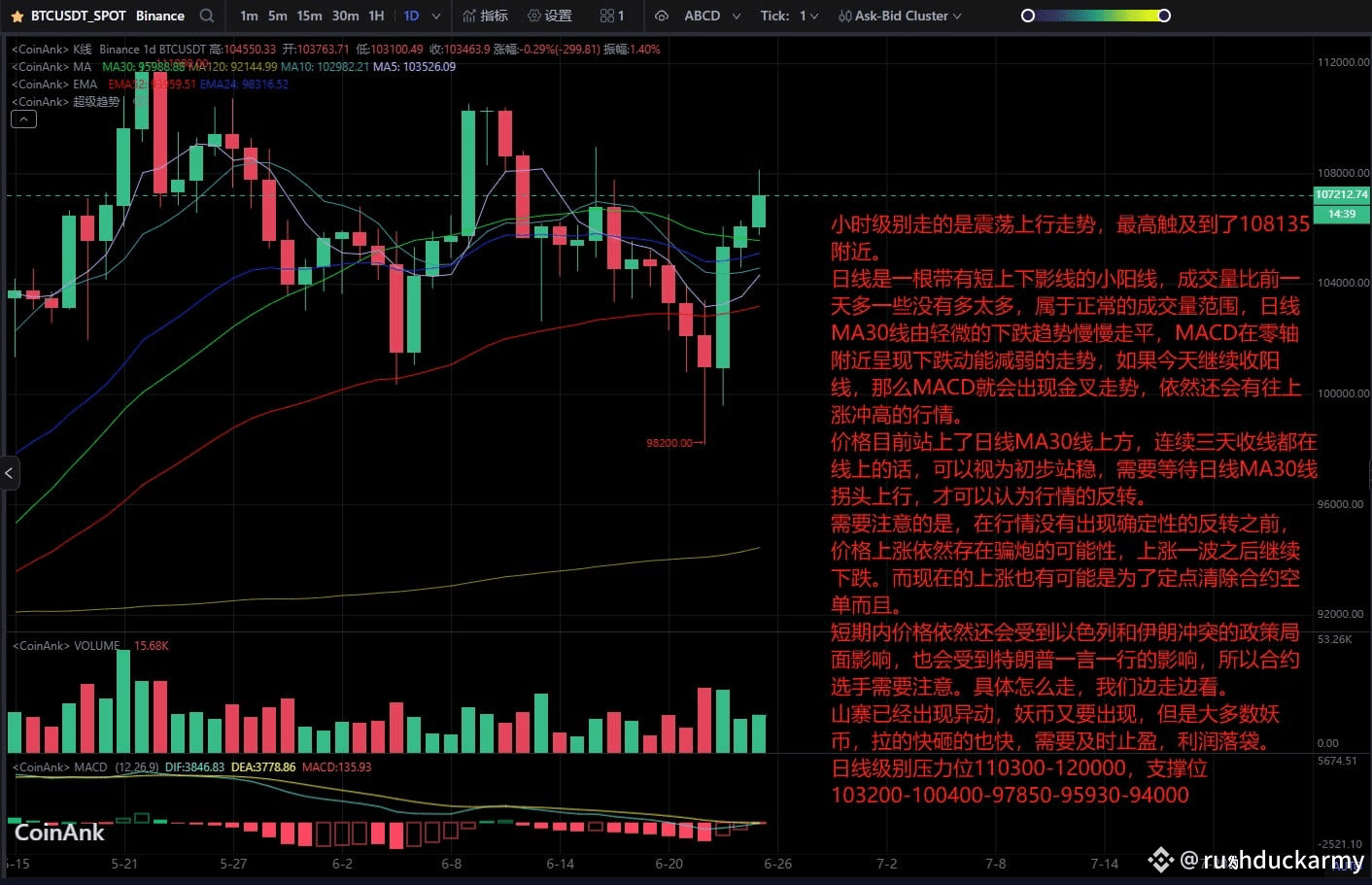Adjust the right handle of color gradient slider
The height and width of the screenshot is (885, 1372).
(1164, 16)
